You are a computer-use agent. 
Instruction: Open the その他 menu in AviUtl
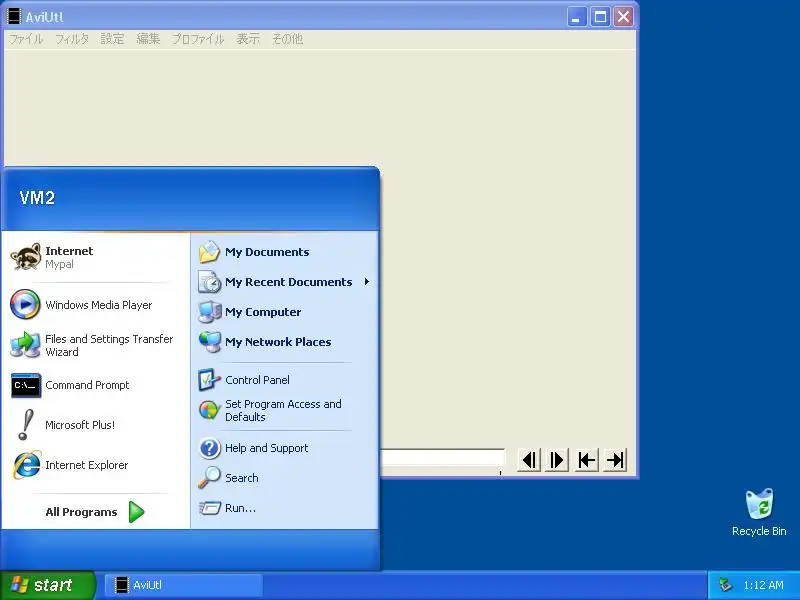pos(287,39)
